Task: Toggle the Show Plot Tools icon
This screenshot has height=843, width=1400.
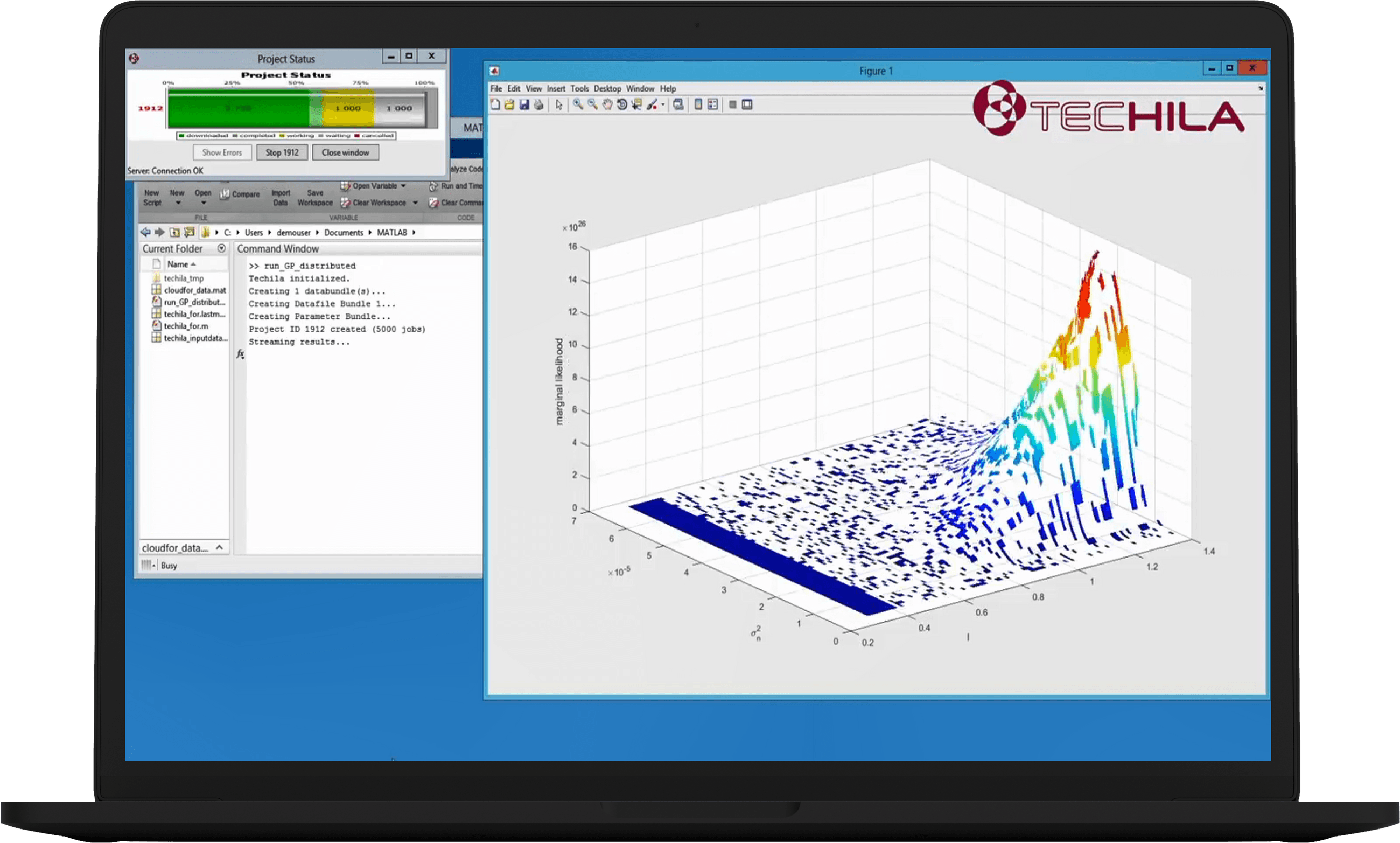Action: tap(747, 104)
